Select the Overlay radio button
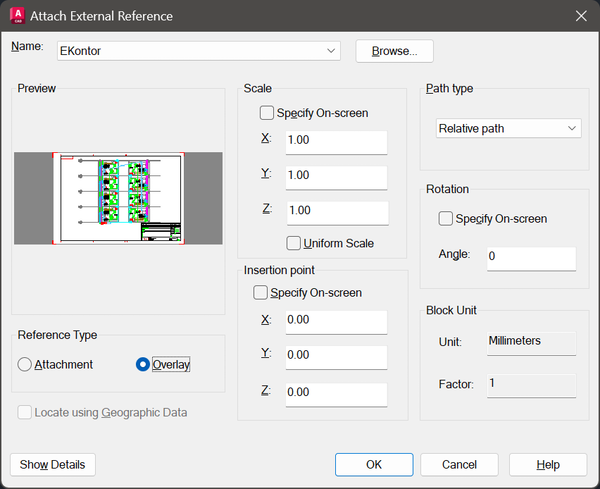Image resolution: width=600 pixels, height=489 pixels. [143, 365]
